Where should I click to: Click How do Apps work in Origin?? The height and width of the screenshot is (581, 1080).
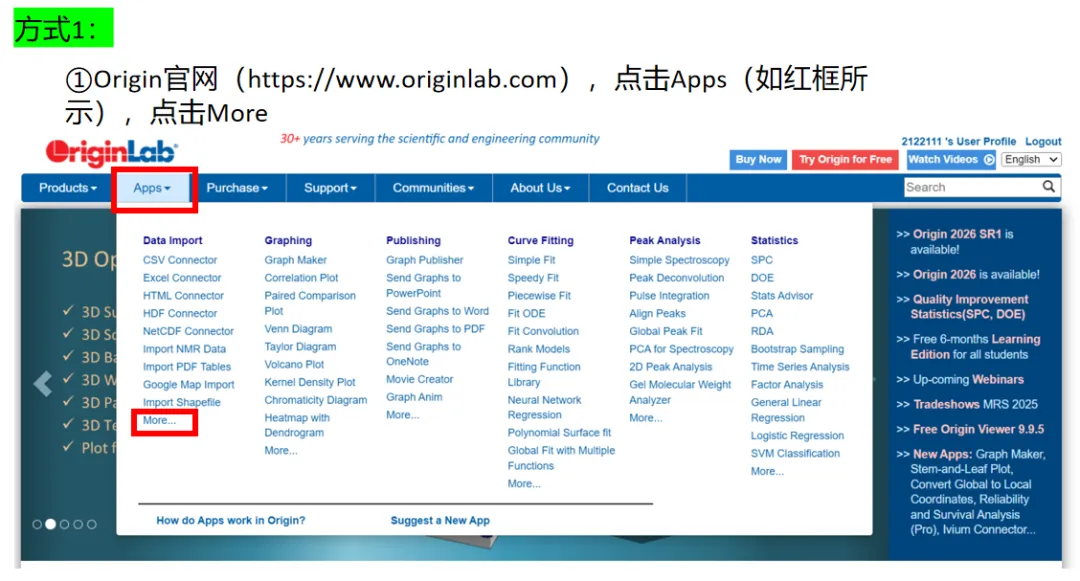231,520
